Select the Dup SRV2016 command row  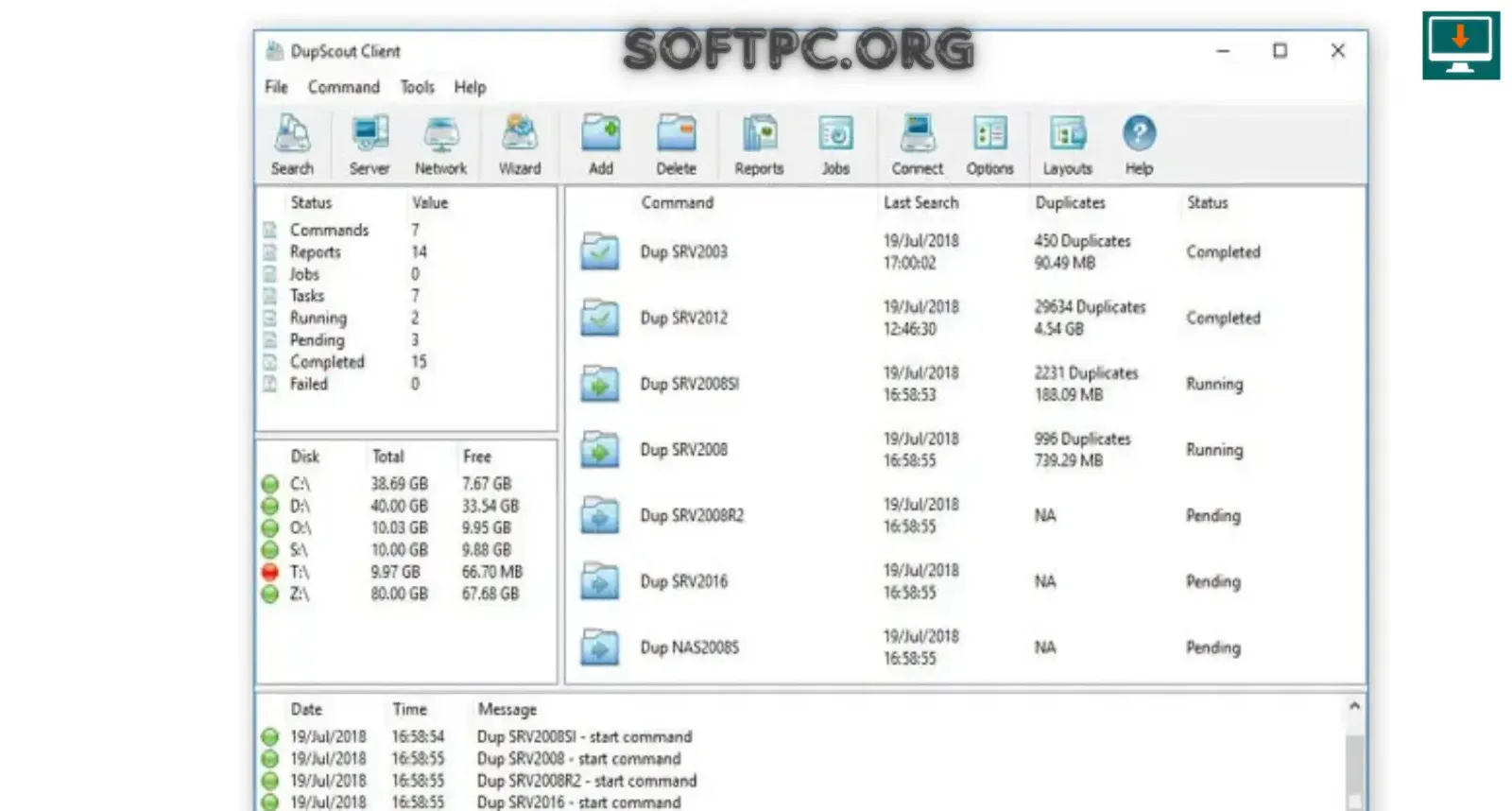click(965, 582)
